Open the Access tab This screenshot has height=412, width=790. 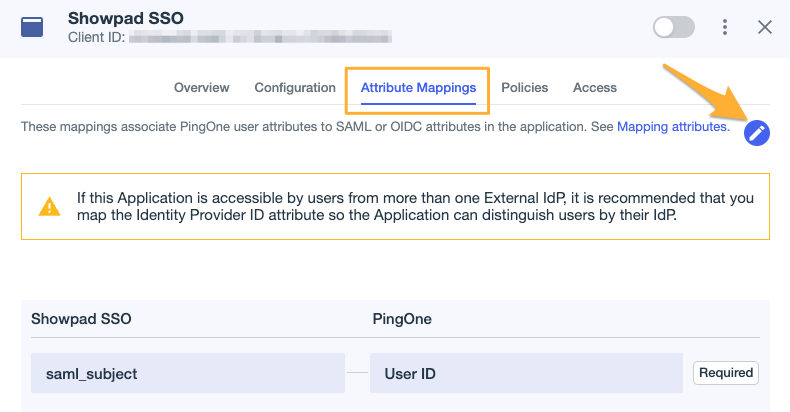point(595,88)
